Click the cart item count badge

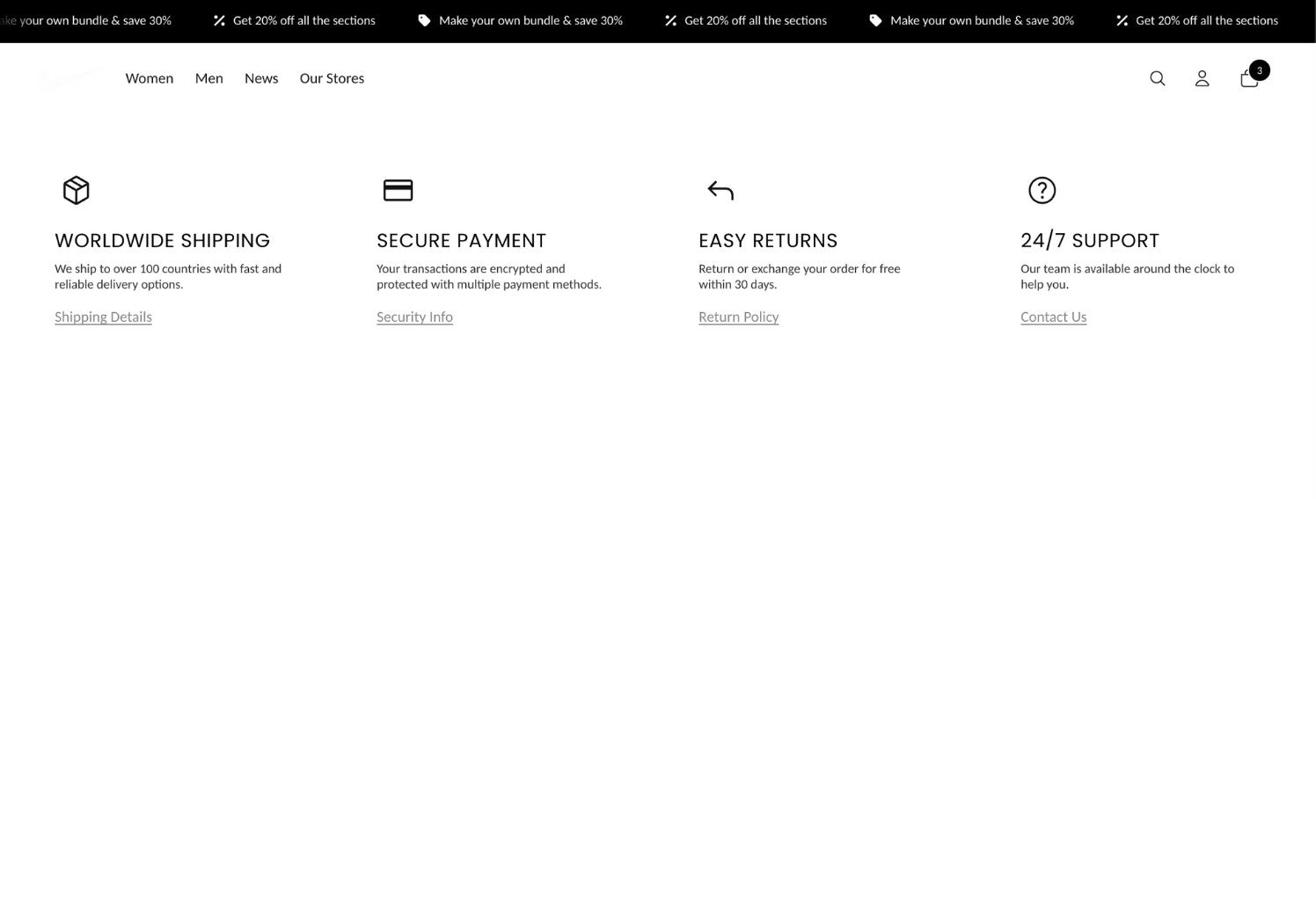click(x=1259, y=70)
